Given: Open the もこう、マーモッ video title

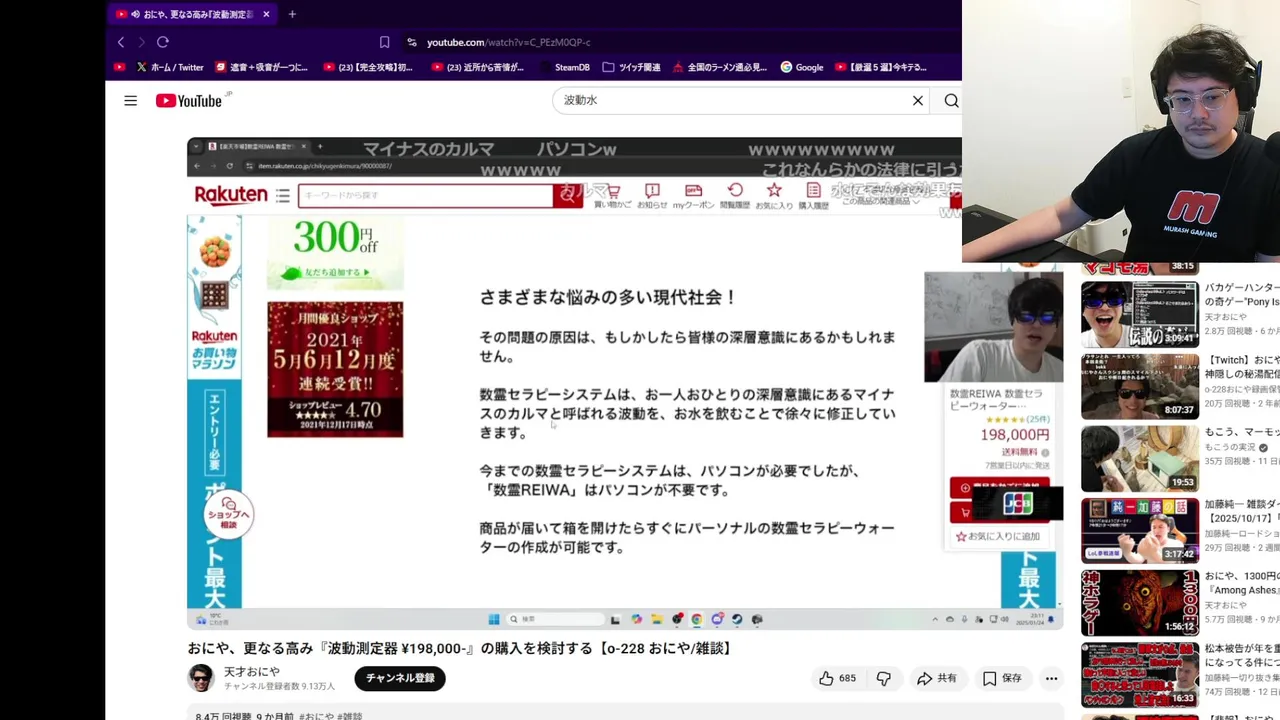Looking at the screenshot, I should [x=1242, y=432].
